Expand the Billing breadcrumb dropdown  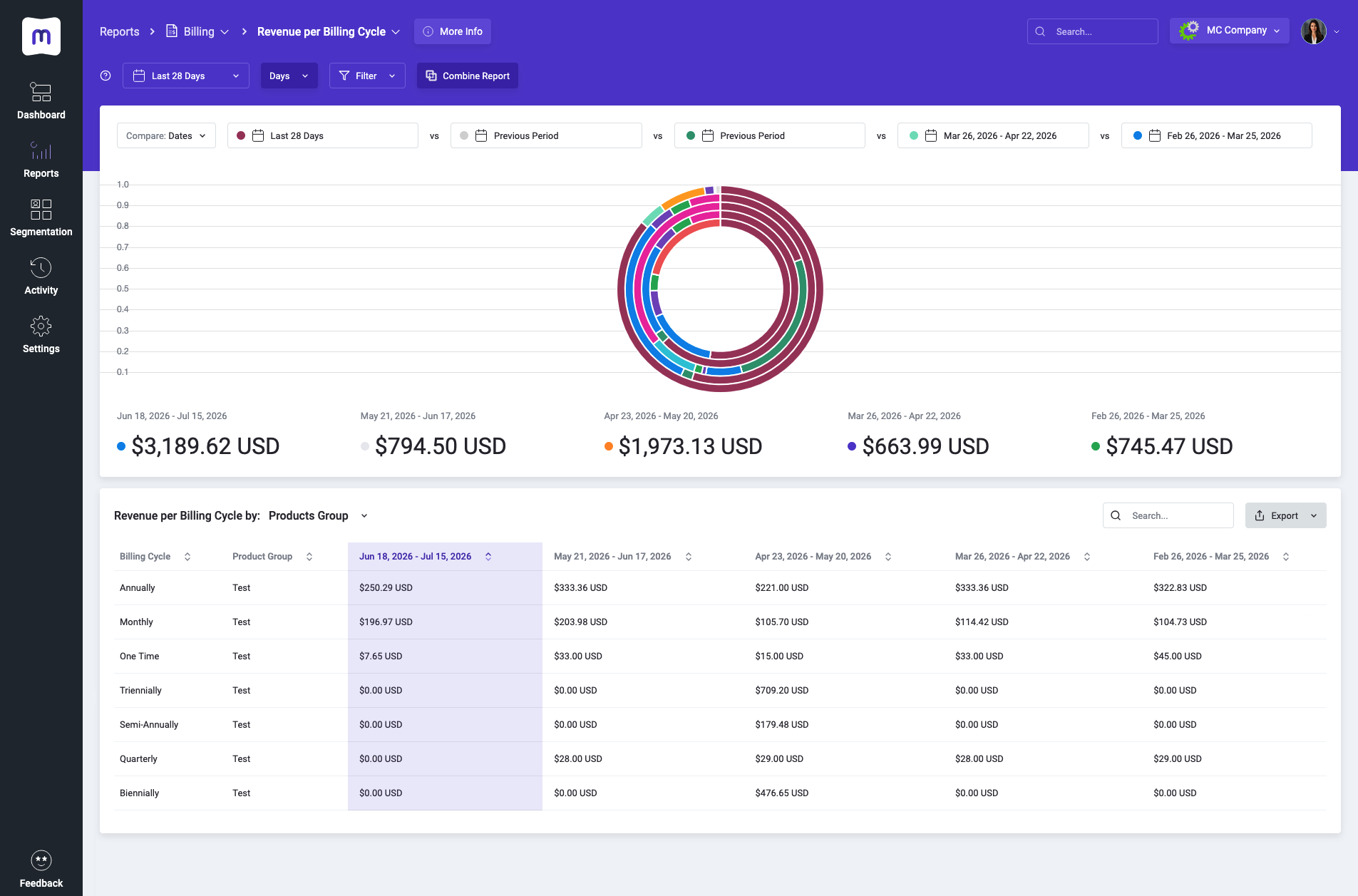click(225, 31)
